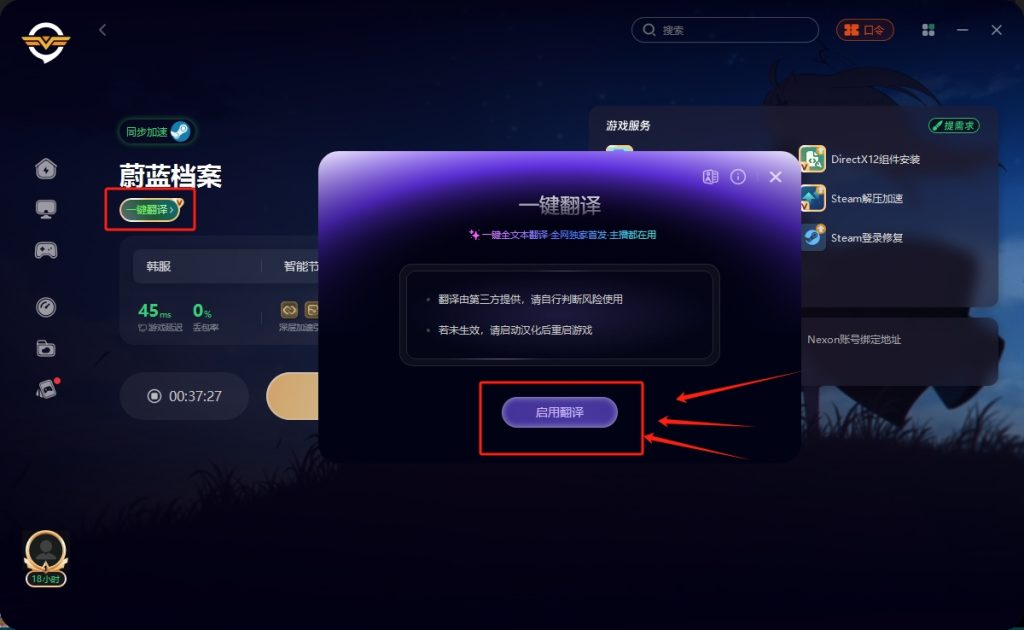Open the speedometer icon in sidebar
The image size is (1024, 630).
pyautogui.click(x=46, y=307)
